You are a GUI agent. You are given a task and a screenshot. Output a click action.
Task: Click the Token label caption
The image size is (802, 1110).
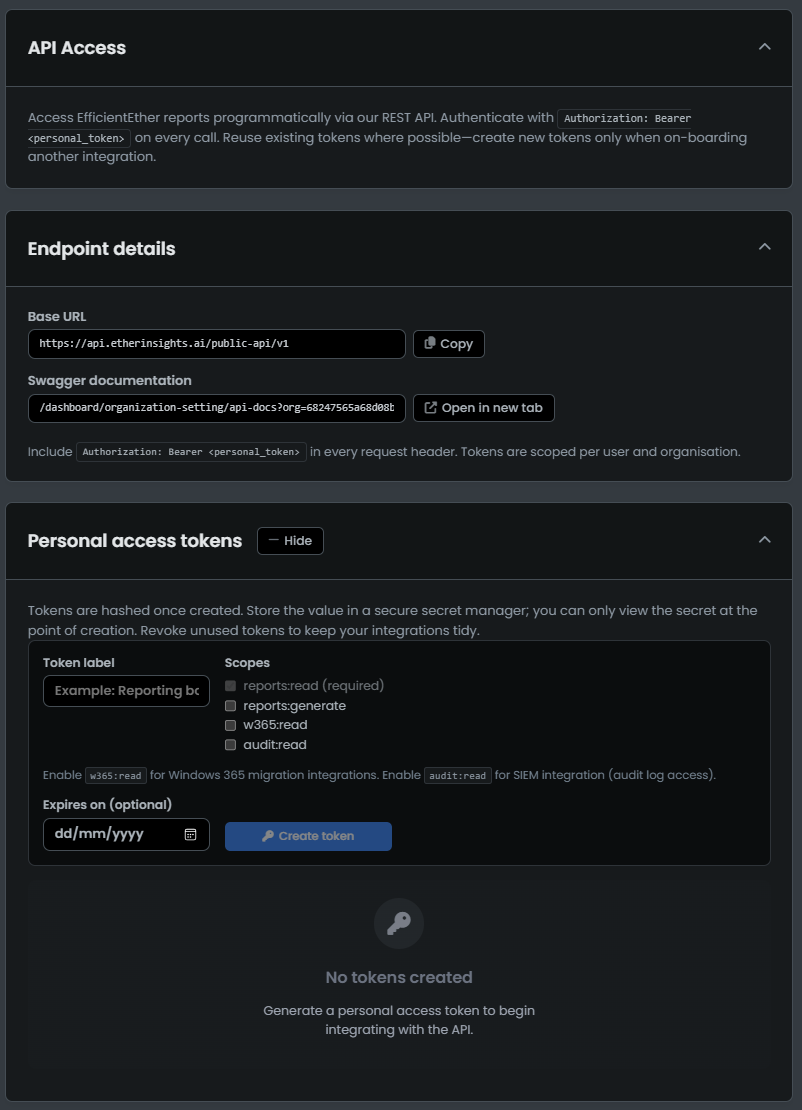coord(79,663)
